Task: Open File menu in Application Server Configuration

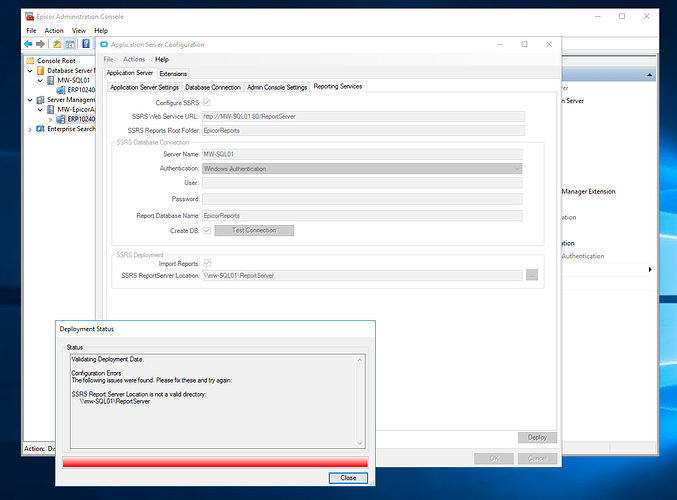Action: coord(108,60)
